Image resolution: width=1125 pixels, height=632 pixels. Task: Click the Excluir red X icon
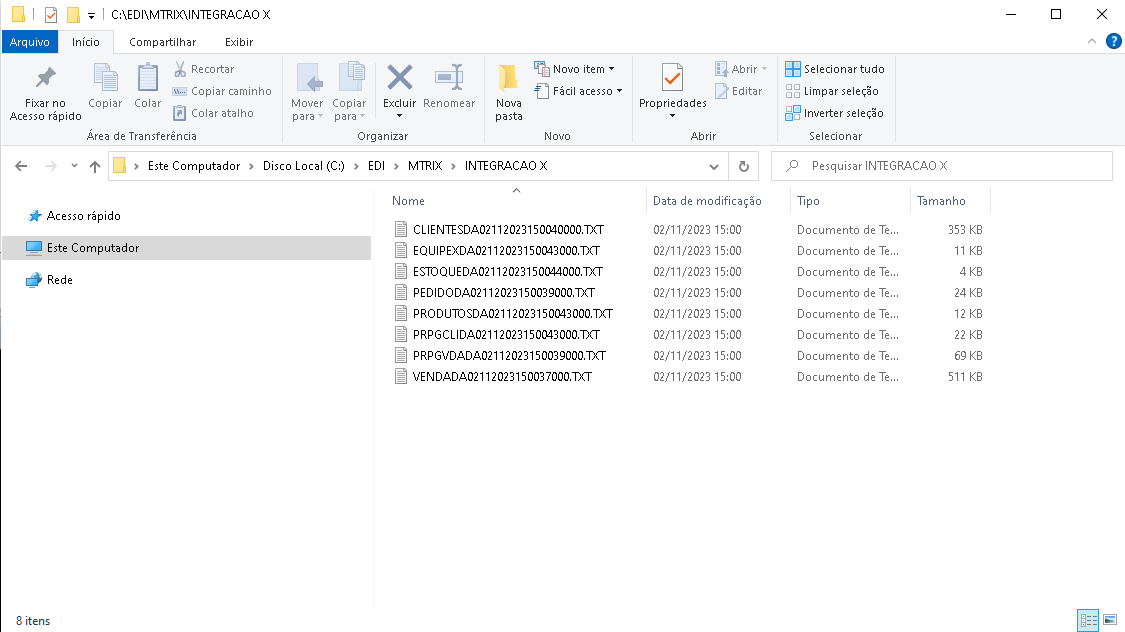pos(400,78)
